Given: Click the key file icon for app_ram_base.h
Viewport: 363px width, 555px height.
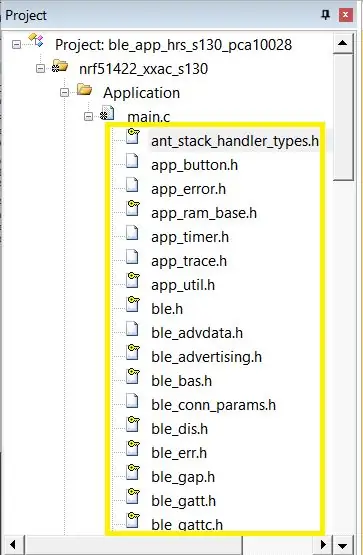Looking at the screenshot, I should tap(133, 208).
